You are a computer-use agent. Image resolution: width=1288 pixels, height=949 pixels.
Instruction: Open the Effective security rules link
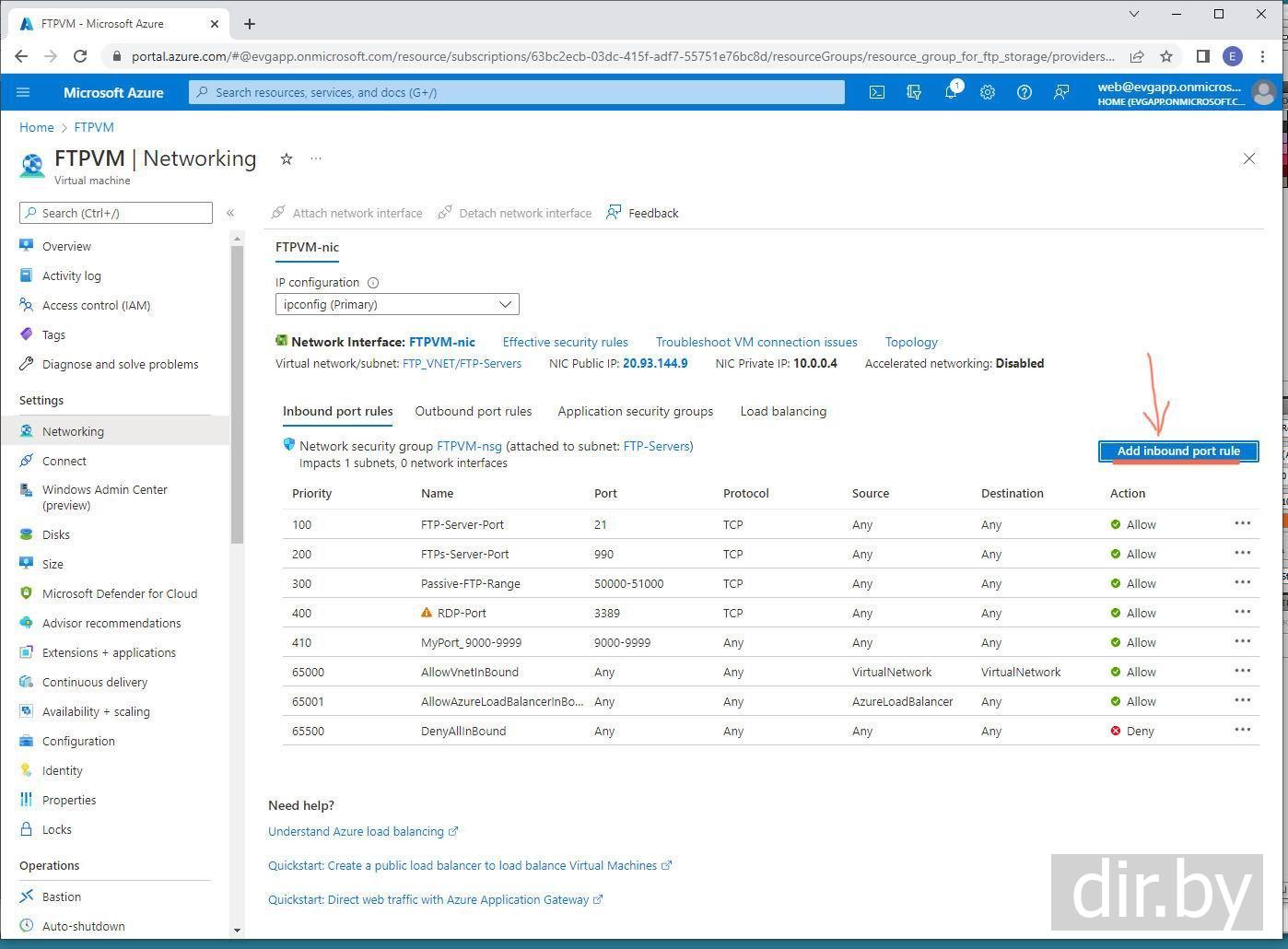pos(565,342)
